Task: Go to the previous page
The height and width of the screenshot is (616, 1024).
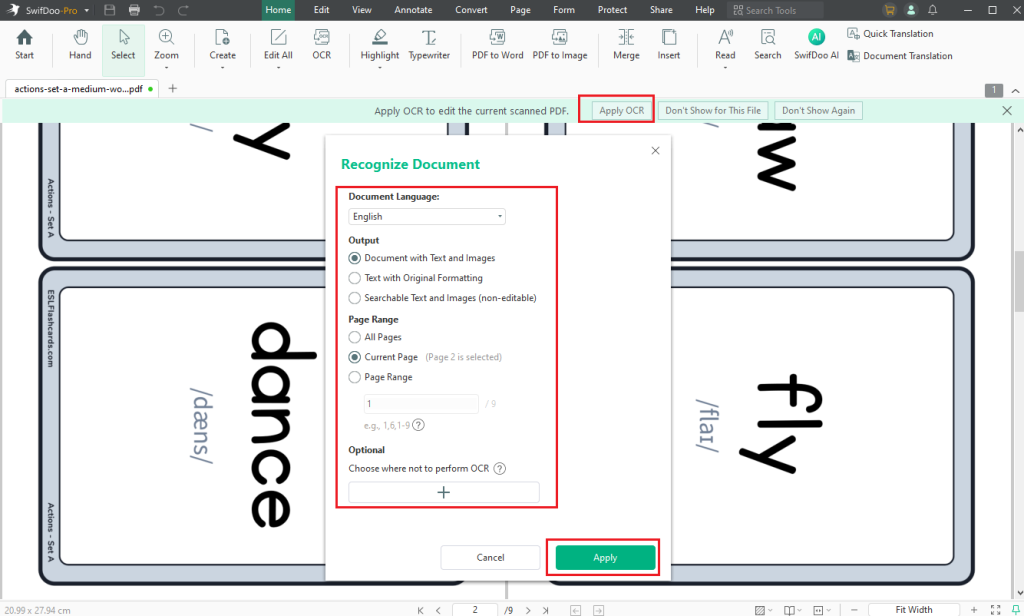Action: click(x=438, y=610)
